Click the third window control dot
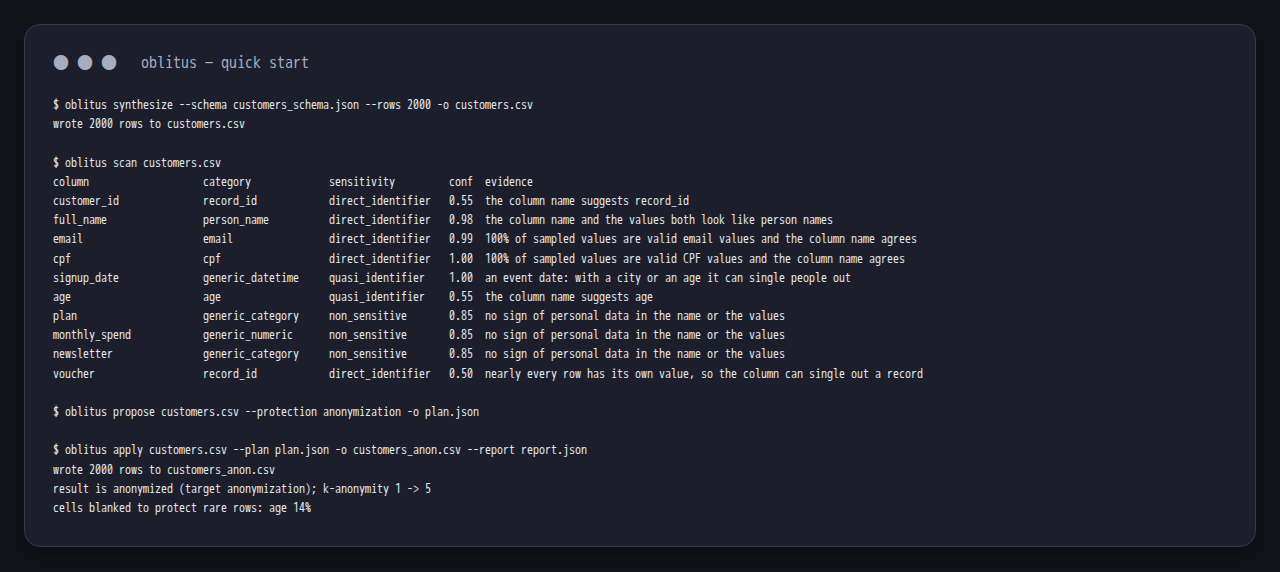Image resolution: width=1280 pixels, height=572 pixels. click(109, 62)
